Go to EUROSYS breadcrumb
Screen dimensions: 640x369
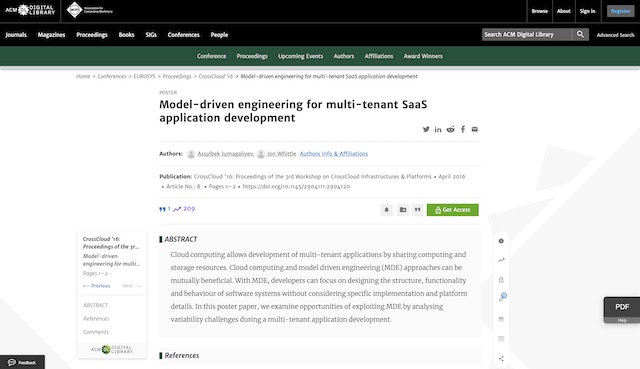144,76
